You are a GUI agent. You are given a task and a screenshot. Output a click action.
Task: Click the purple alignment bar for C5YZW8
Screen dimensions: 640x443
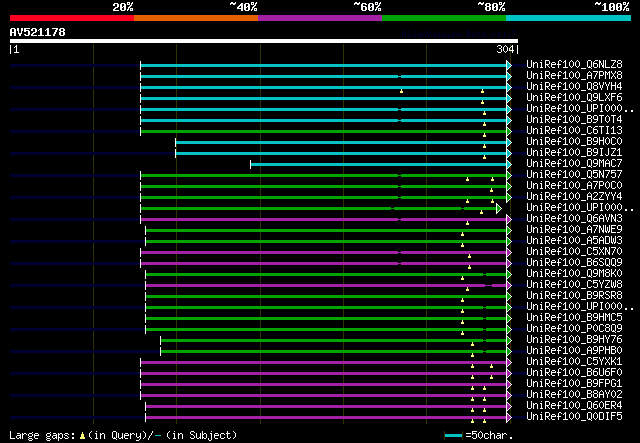[x=328, y=285]
